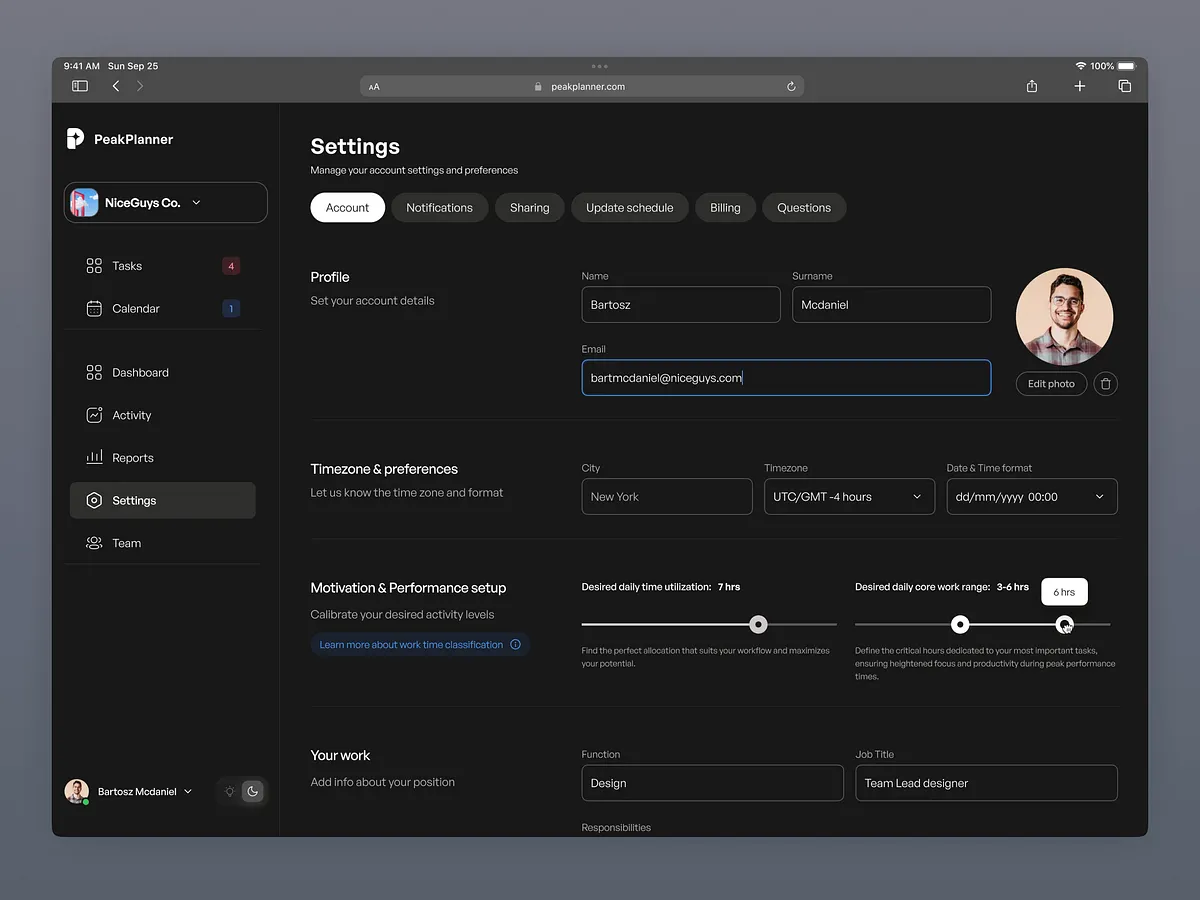This screenshot has height=900, width=1200.
Task: Click the Team icon in the sidebar
Action: pyautogui.click(x=94, y=543)
